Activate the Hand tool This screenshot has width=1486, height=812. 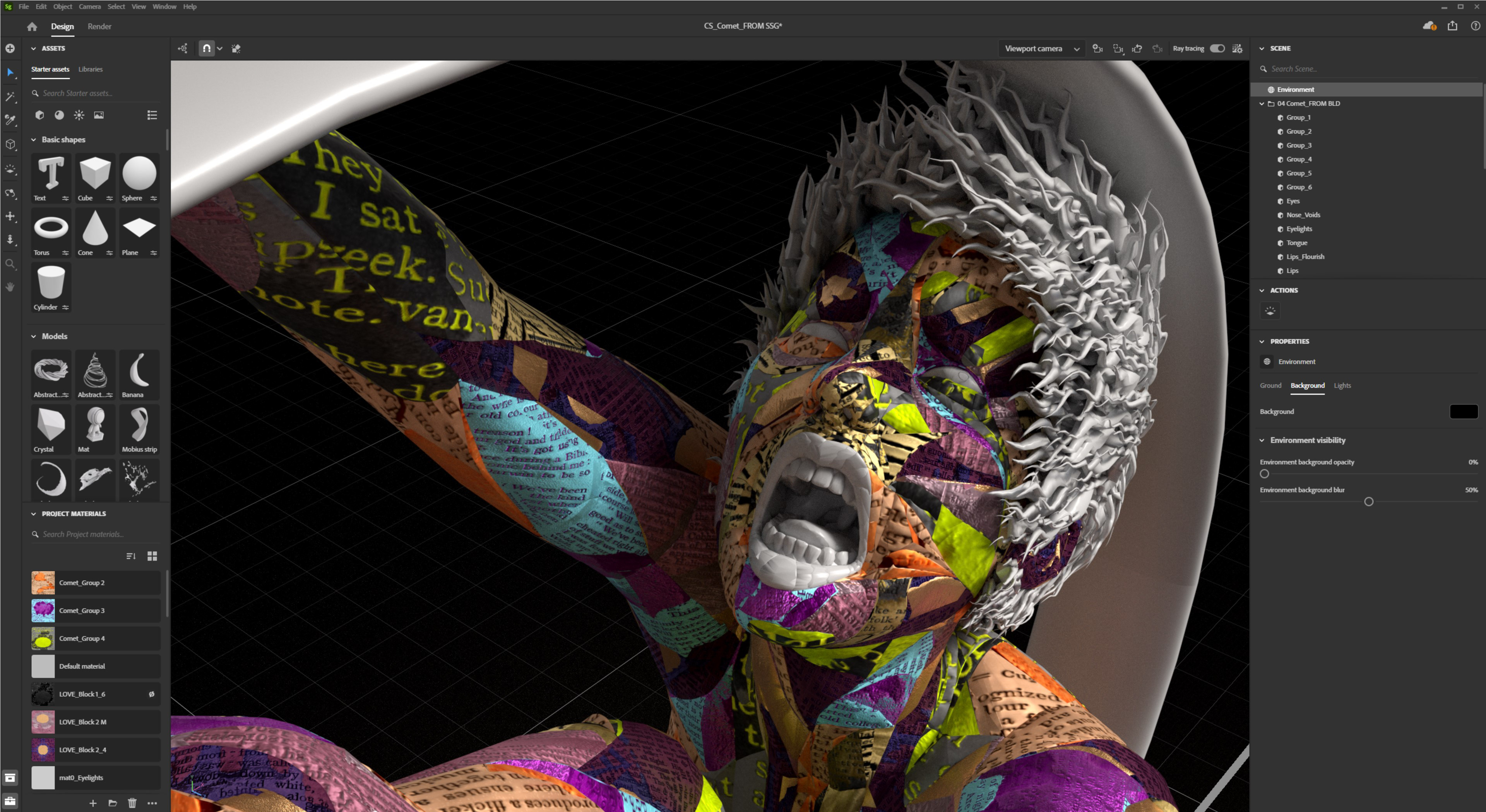(10, 287)
